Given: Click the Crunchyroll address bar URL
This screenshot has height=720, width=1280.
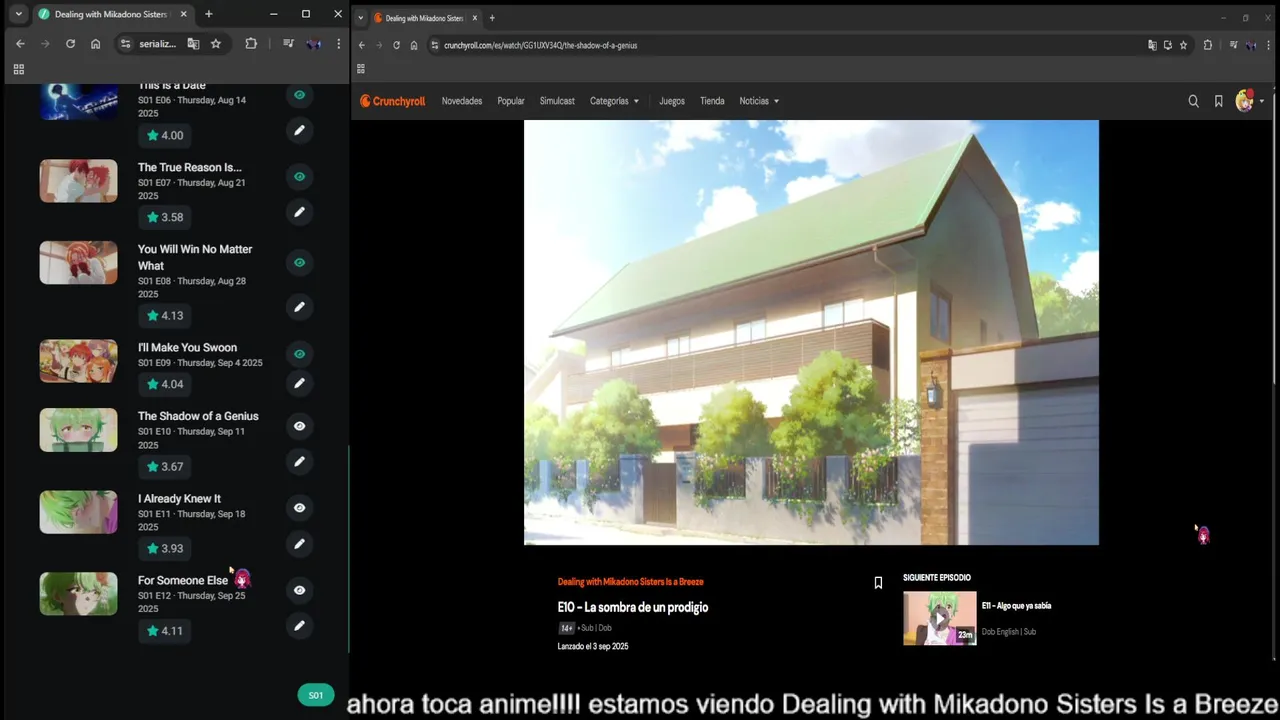Looking at the screenshot, I should click(540, 45).
